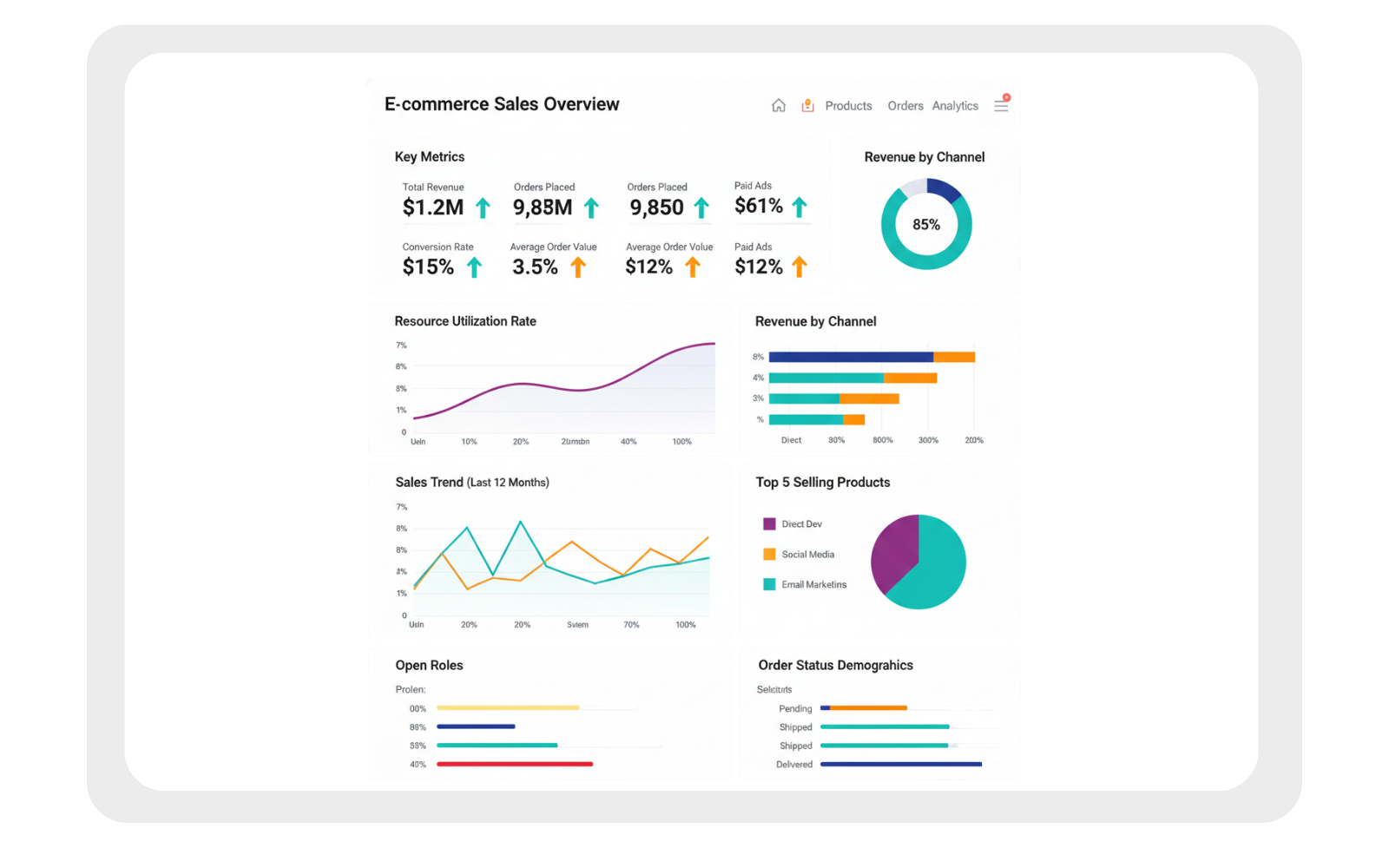Go to the Orders section
Image resolution: width=1389 pixels, height=868 pixels.
[905, 106]
